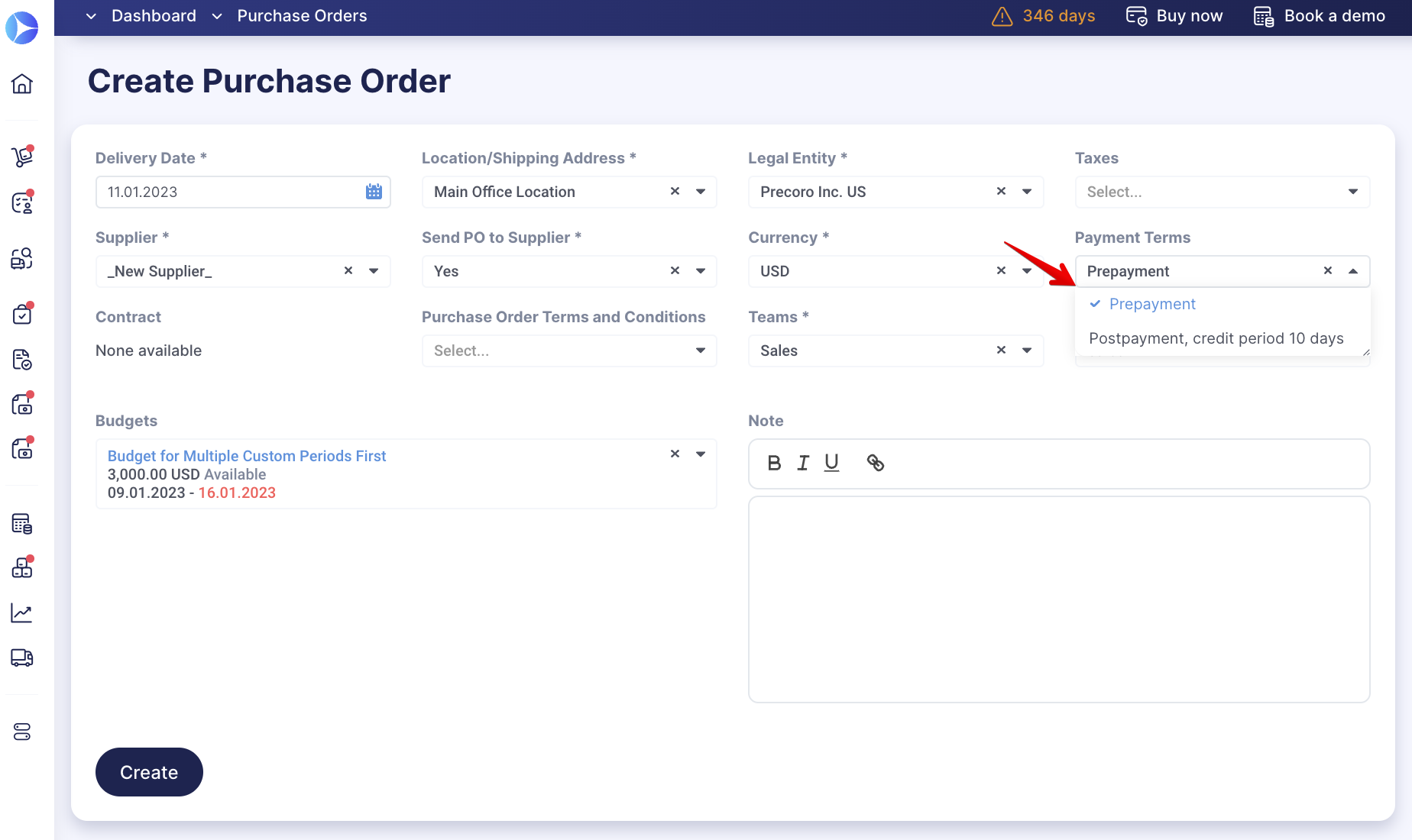Open the shopping cart sidebar icon
This screenshot has height=840, width=1412.
click(22, 156)
